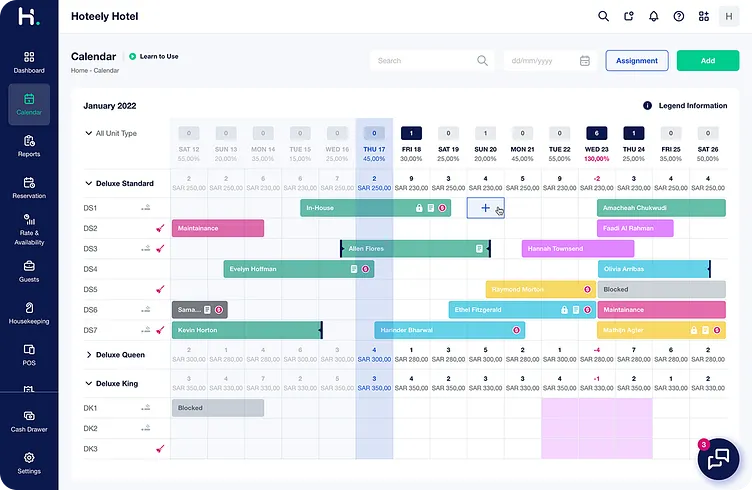Screen dimensions: 752x490
Task: Open the Sama... booking on DS6
Action: (x=200, y=310)
